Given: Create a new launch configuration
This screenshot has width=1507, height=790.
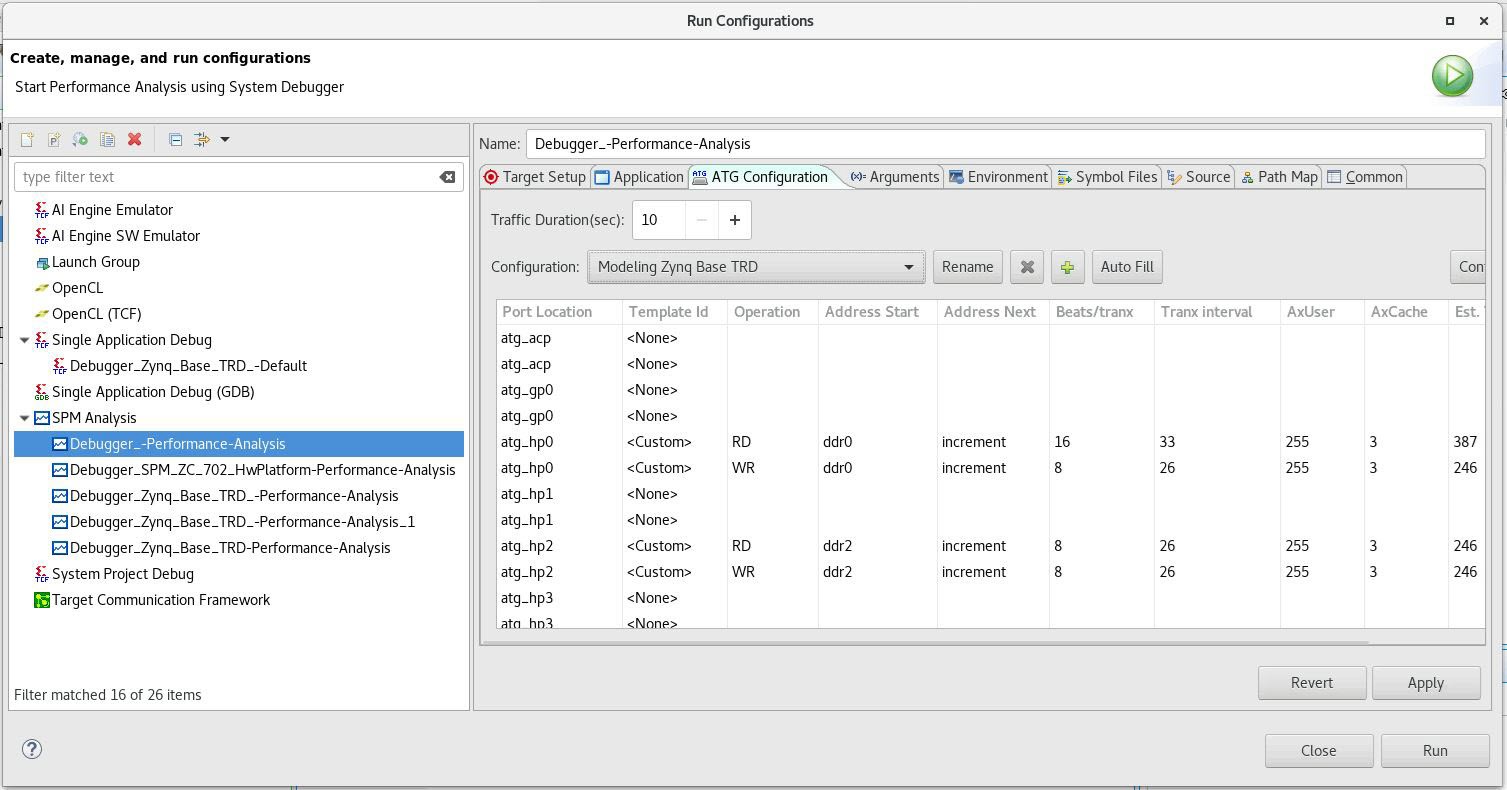Looking at the screenshot, I should (x=26, y=139).
